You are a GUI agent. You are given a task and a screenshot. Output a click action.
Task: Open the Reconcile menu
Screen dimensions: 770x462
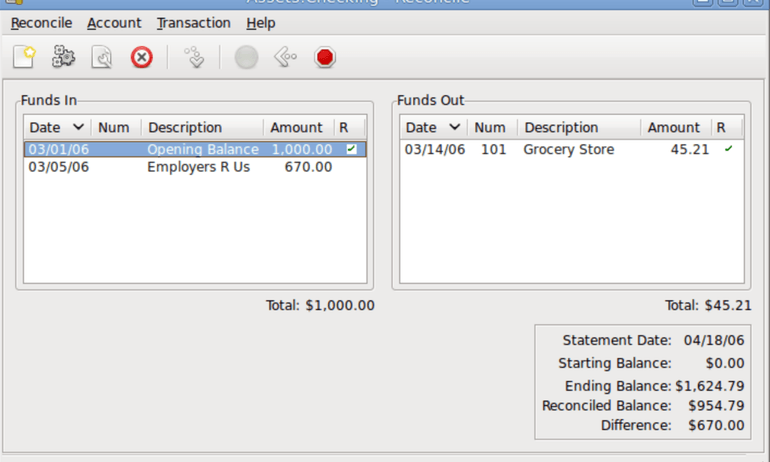41,22
